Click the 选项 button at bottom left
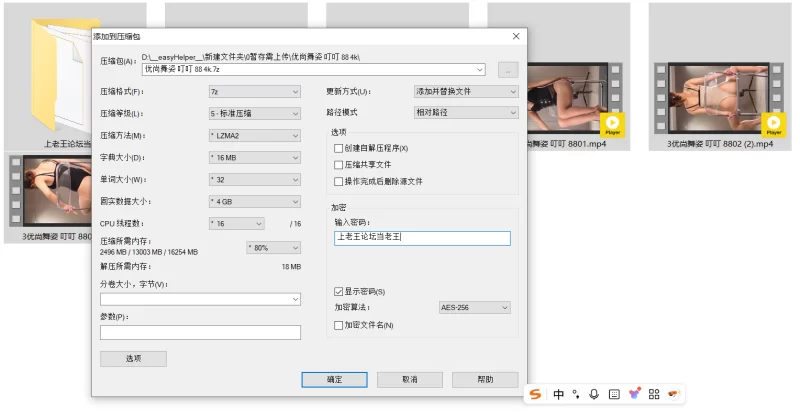The height and width of the screenshot is (418, 800). 133,358
